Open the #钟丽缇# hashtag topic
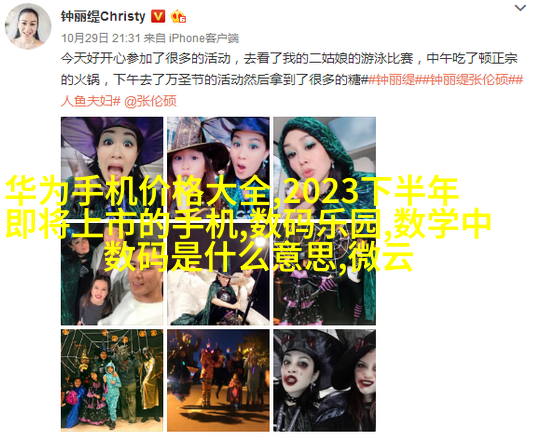 [392, 79]
